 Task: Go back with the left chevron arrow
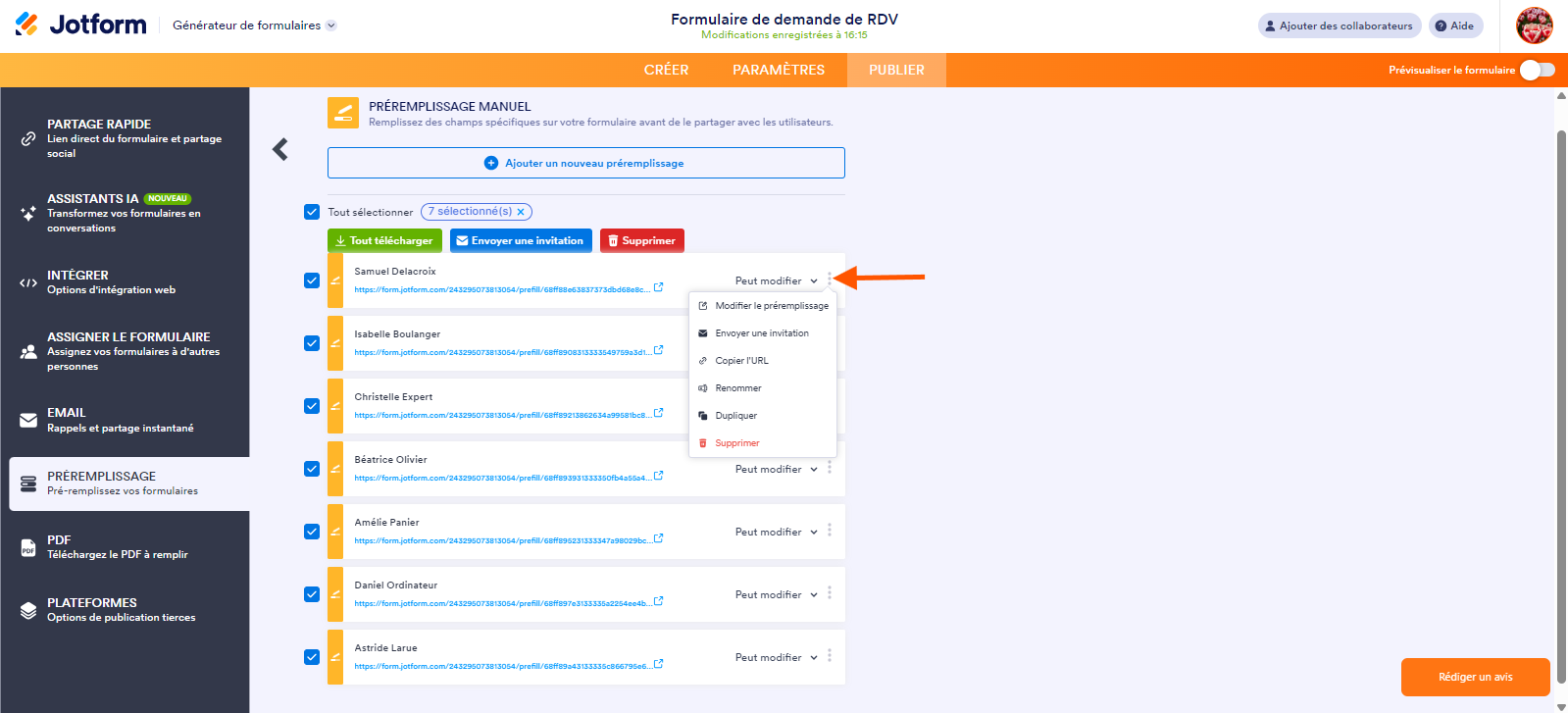point(280,149)
